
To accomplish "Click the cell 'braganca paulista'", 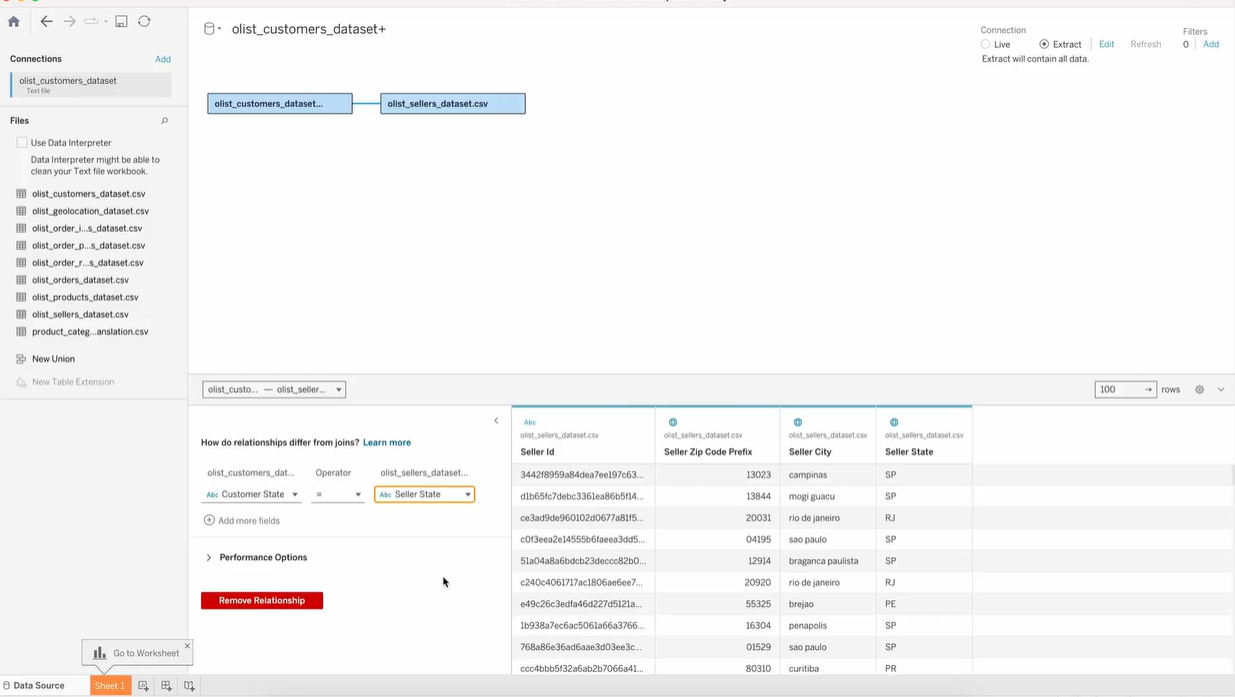I will 828,561.
